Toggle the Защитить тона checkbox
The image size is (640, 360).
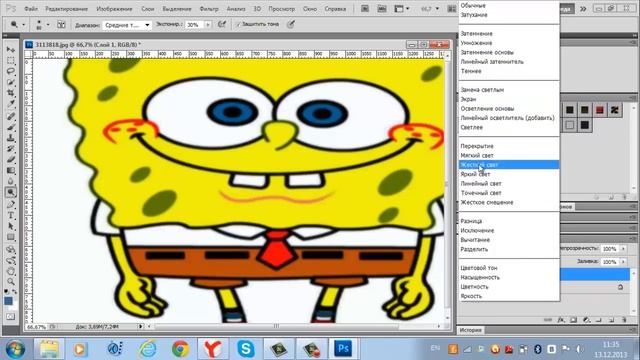pos(238,24)
